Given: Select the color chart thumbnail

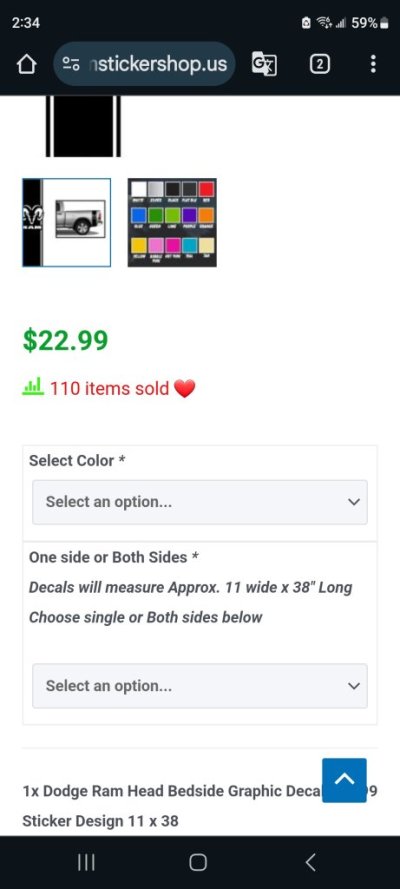Looking at the screenshot, I should coord(172,222).
